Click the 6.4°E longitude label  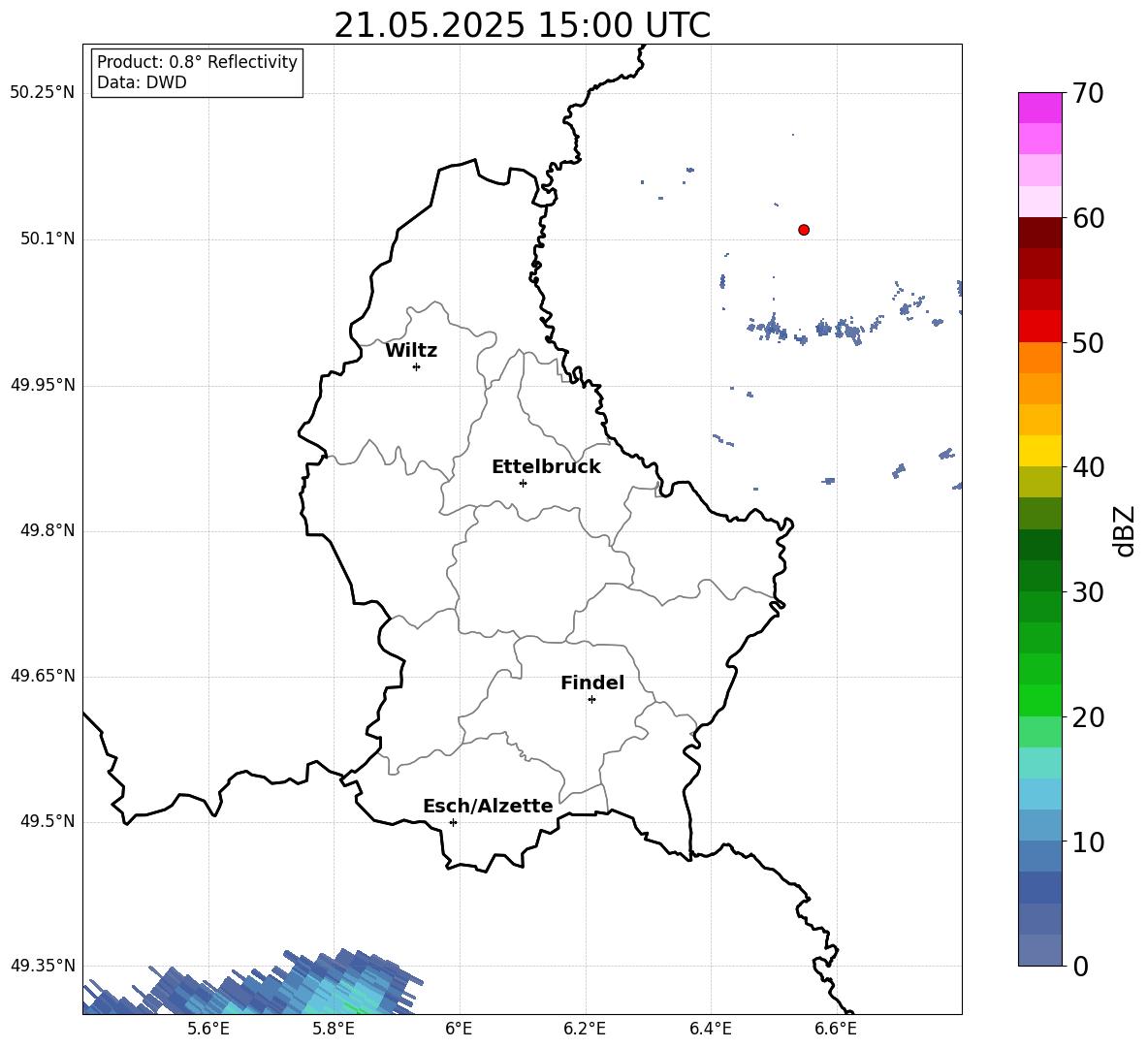pos(710,1029)
